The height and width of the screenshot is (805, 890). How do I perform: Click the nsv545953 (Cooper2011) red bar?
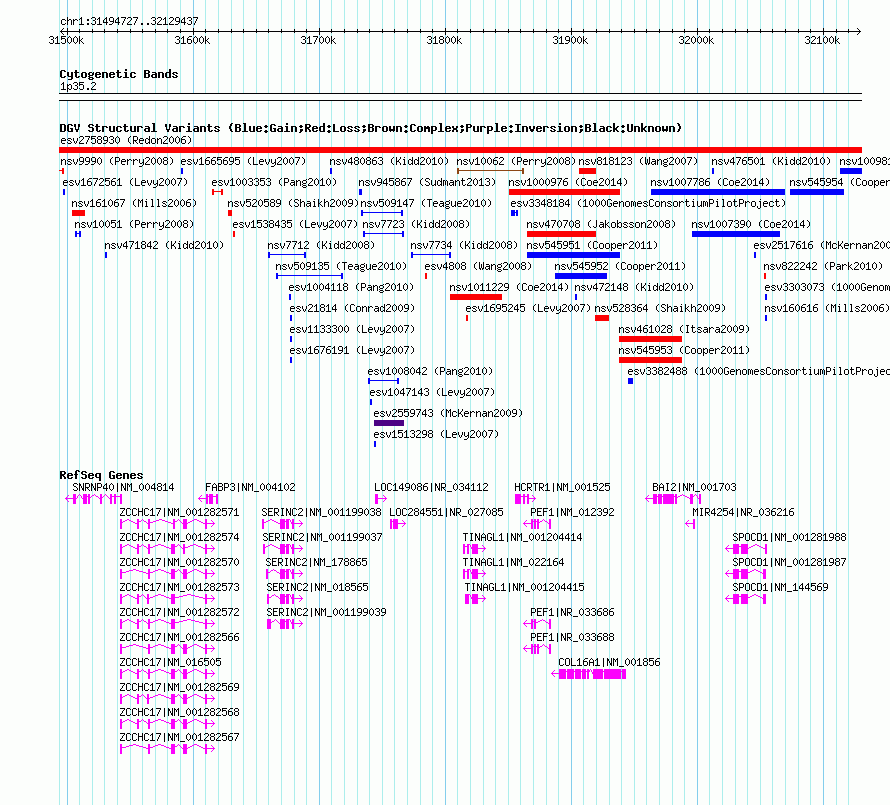point(650,360)
